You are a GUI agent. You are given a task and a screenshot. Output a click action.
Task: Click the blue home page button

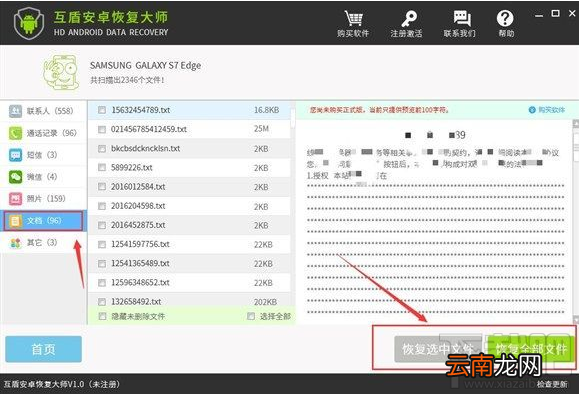[44, 349]
